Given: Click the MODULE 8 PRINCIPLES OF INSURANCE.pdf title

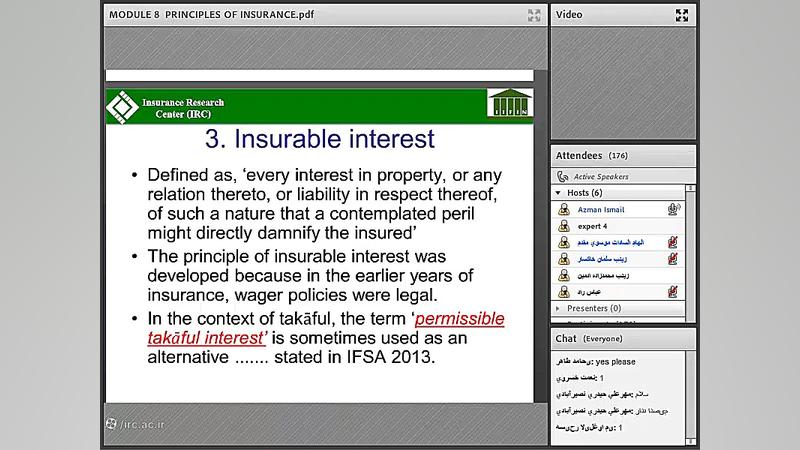Looking at the screenshot, I should 211,15.
